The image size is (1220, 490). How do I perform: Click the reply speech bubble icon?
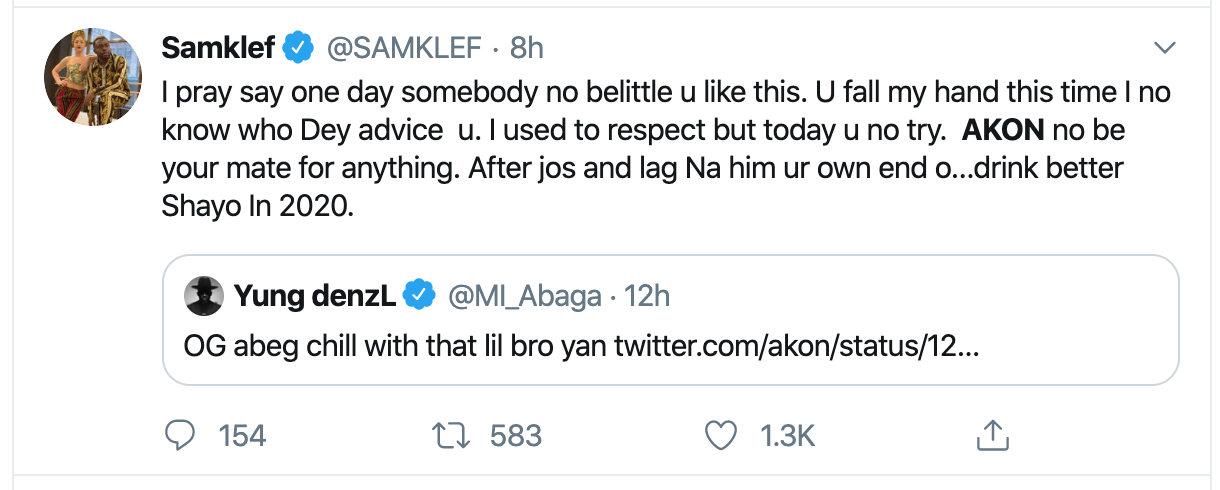[x=181, y=435]
